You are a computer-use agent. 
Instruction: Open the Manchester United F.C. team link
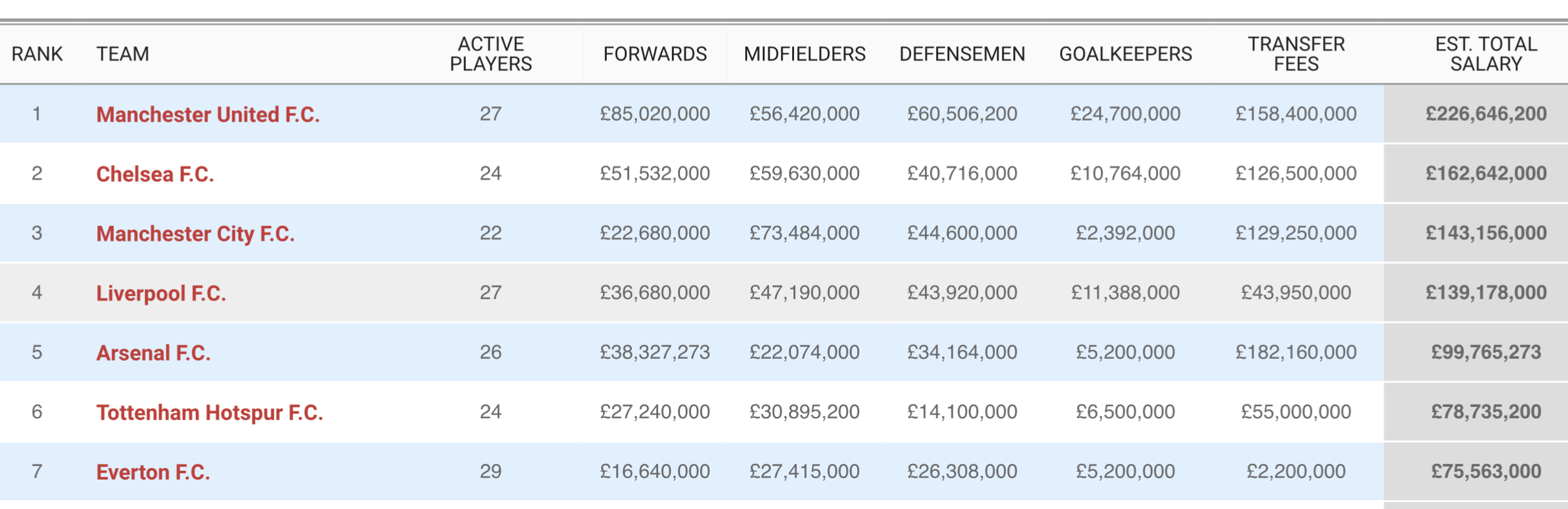point(208,115)
